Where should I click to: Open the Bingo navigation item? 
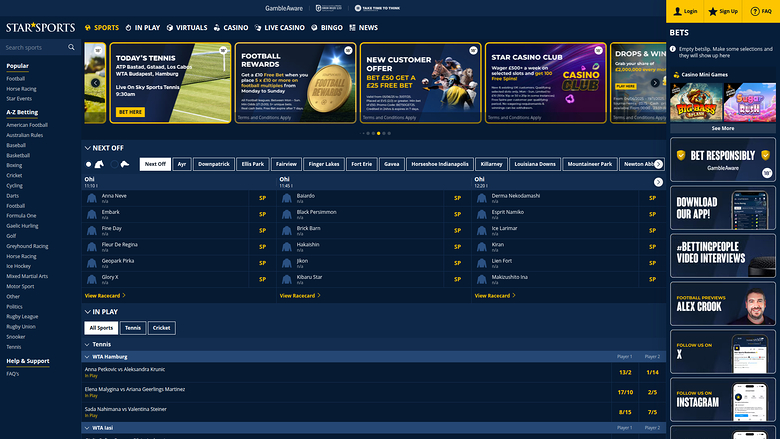coord(327,28)
